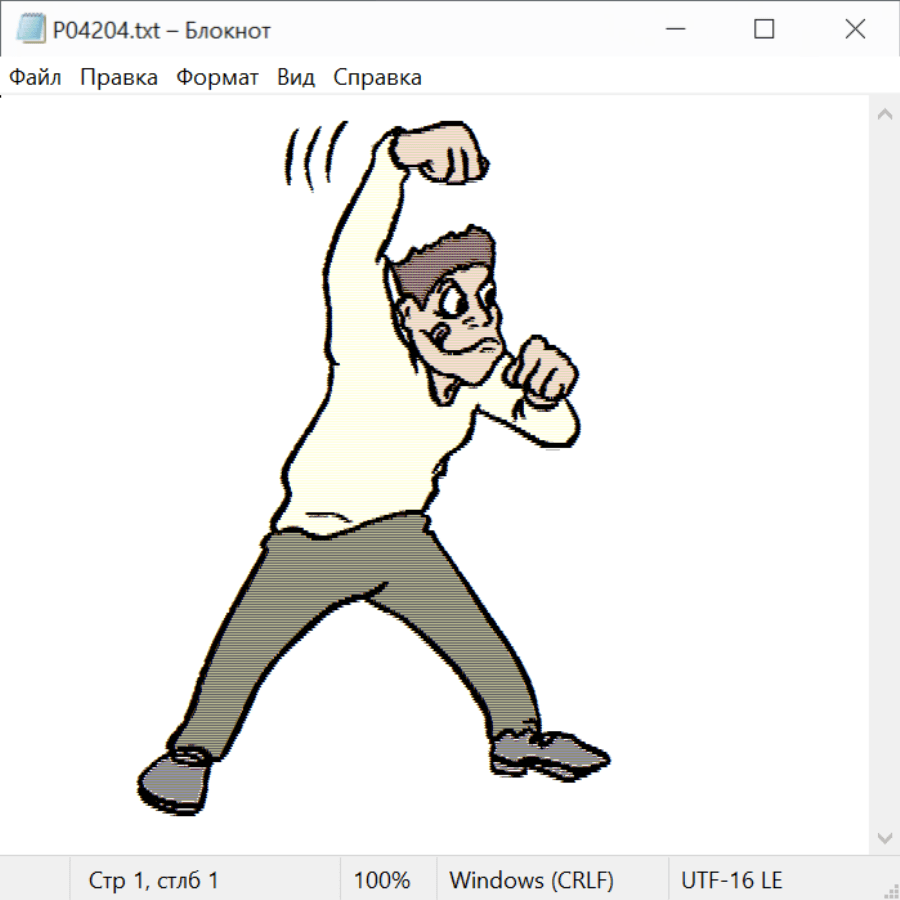Click the resize grip in the window corner
Image resolution: width=900 pixels, height=900 pixels.
click(x=890, y=890)
